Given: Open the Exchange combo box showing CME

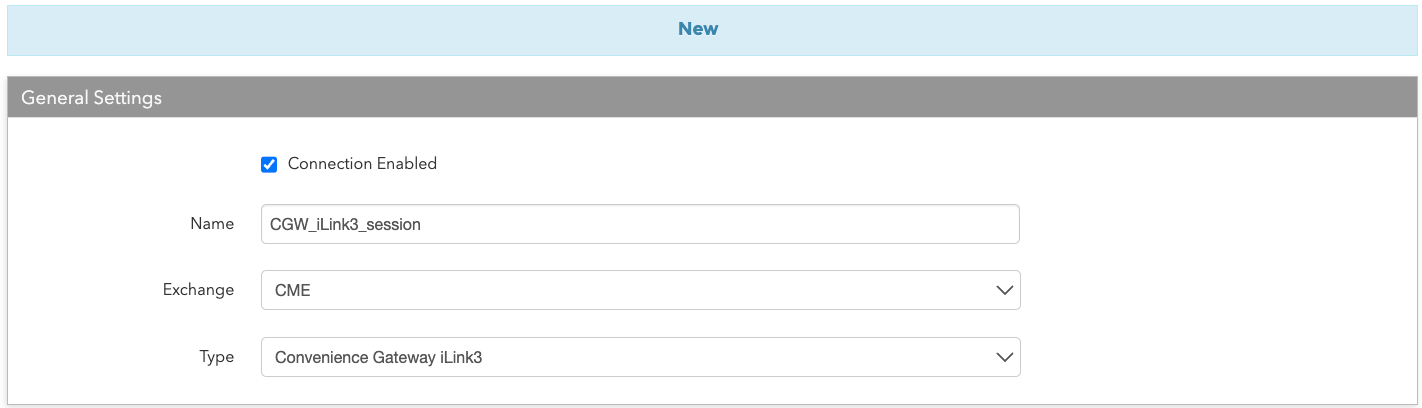Looking at the screenshot, I should (x=640, y=290).
